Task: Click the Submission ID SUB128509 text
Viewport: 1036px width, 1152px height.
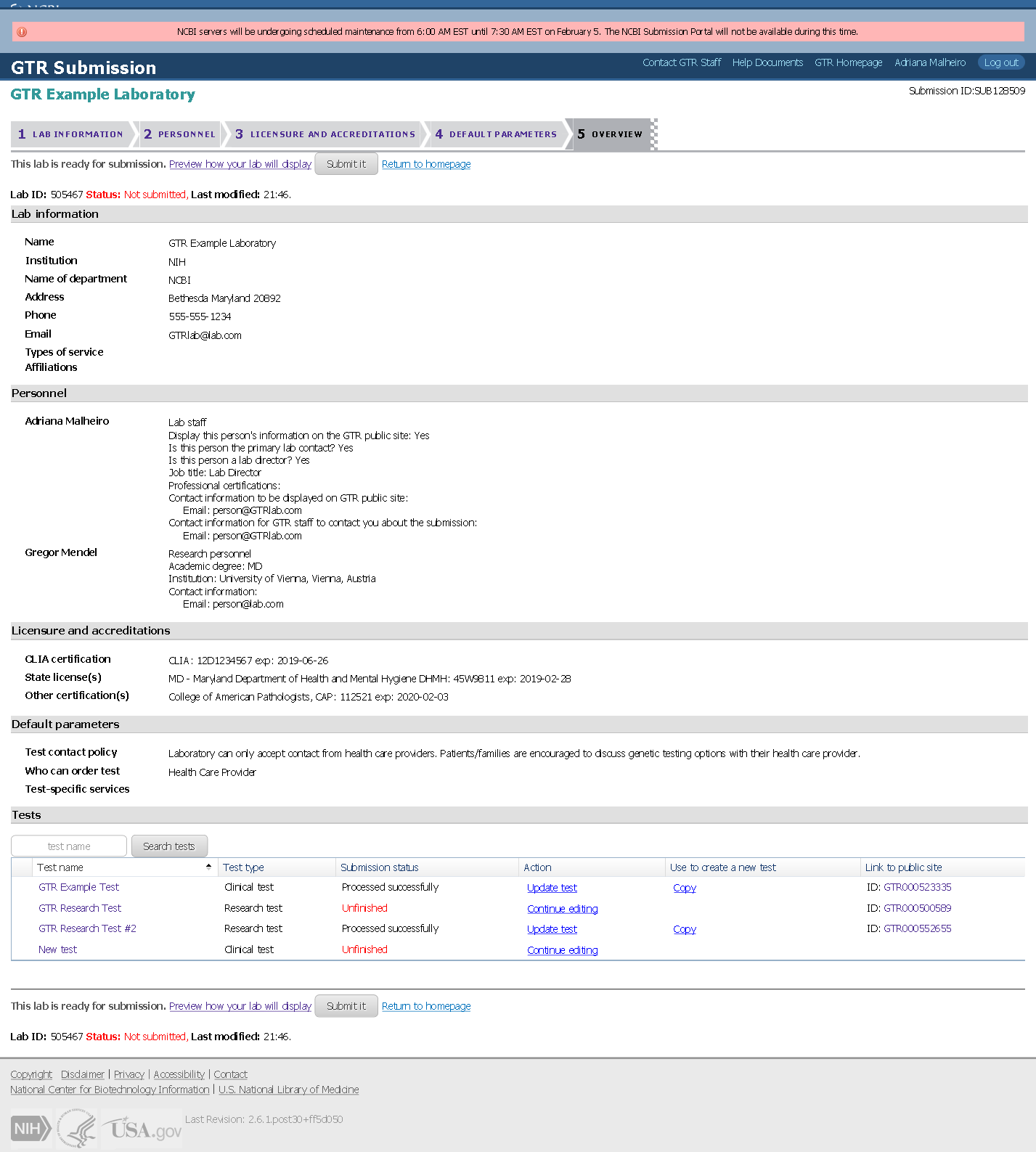Action: 967,91
